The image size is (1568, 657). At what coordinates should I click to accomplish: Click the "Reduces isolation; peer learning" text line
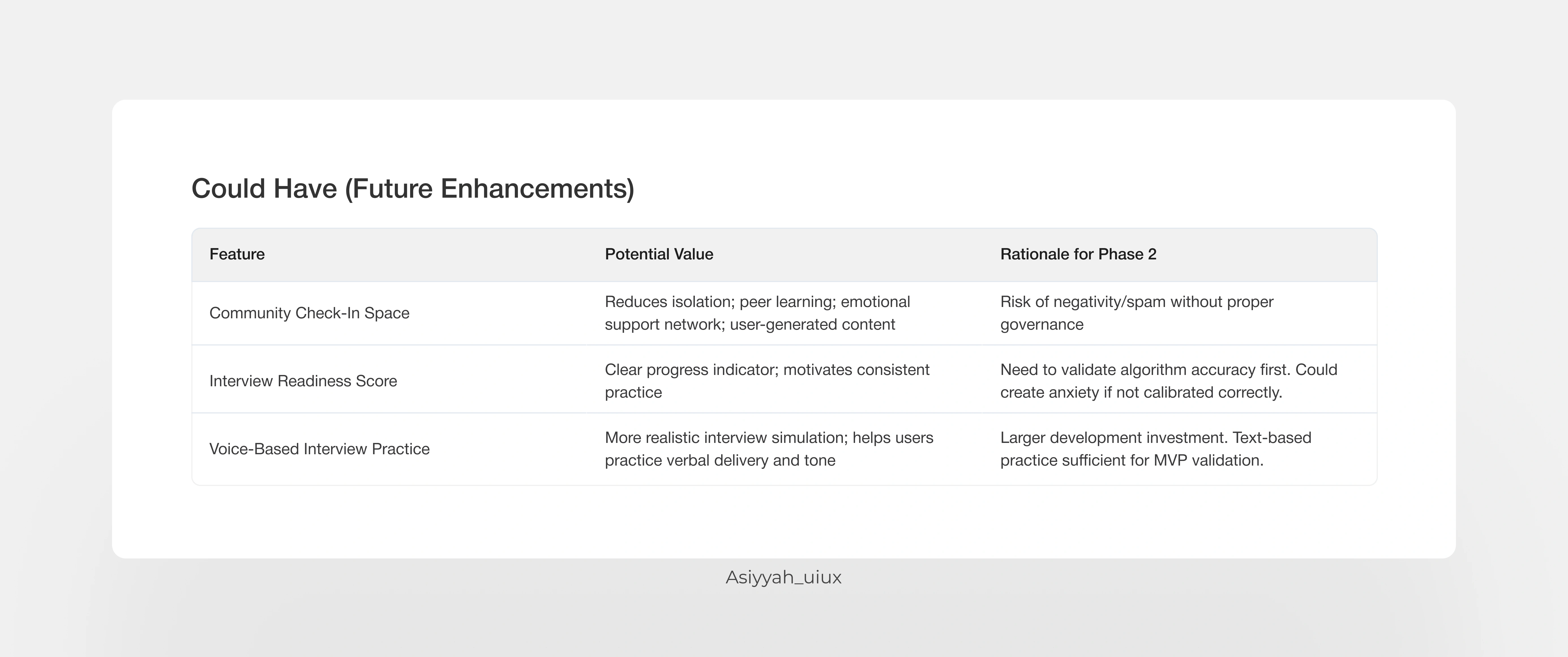click(x=757, y=302)
